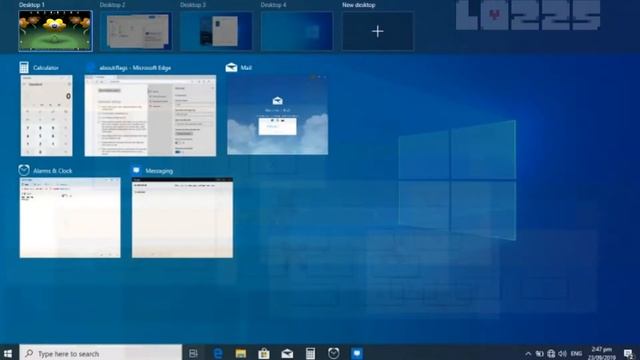Open Mail from the taskbar
The height and width of the screenshot is (360, 640).
[287, 353]
